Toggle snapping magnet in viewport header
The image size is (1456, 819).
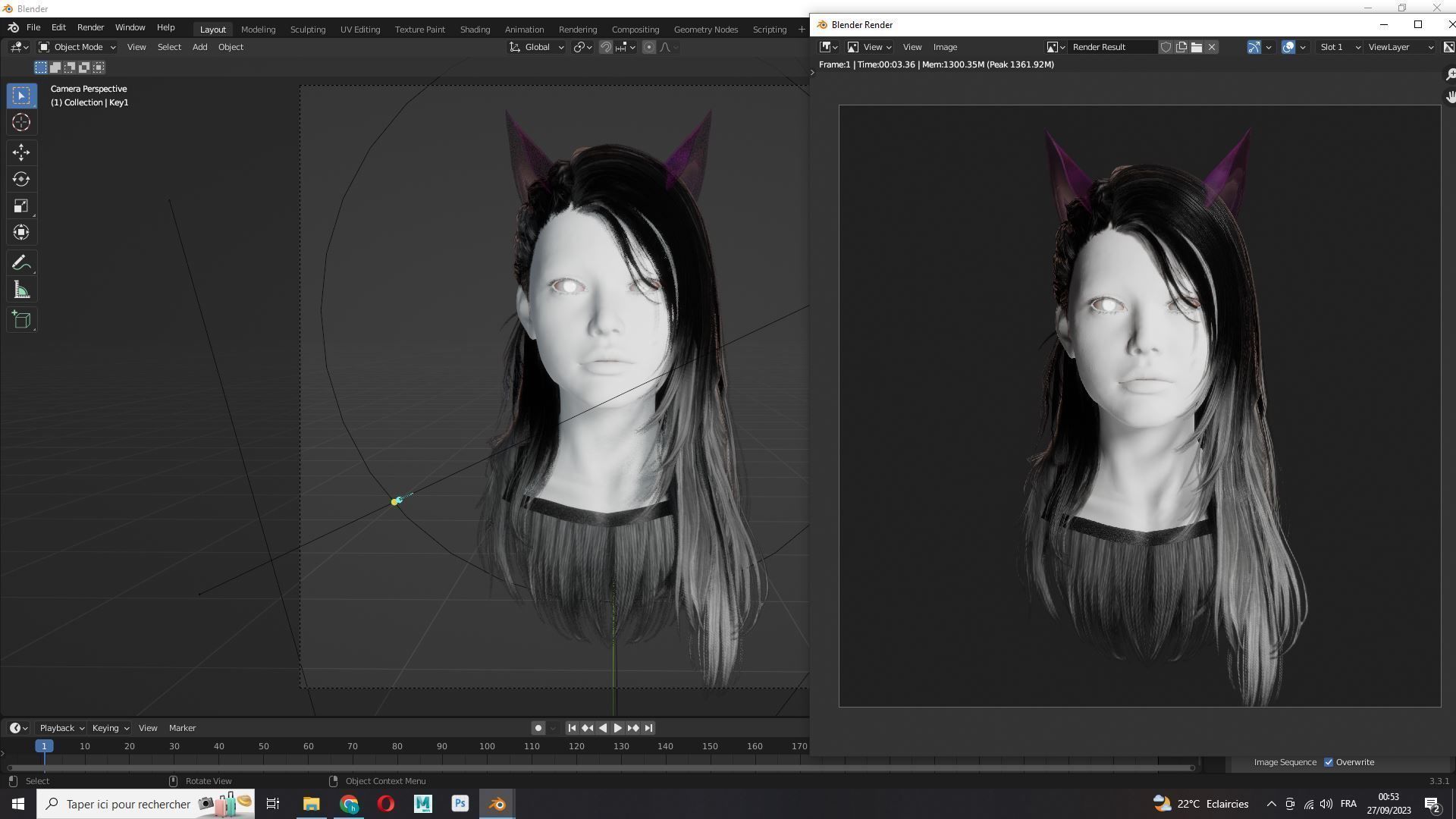click(x=605, y=47)
